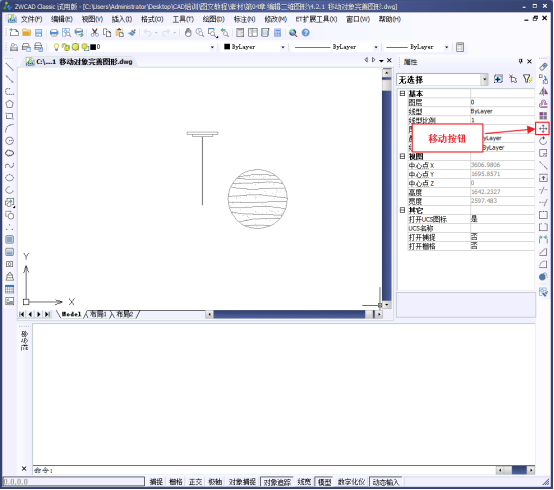Select the Rectangle tool in left toolbar

point(10,116)
